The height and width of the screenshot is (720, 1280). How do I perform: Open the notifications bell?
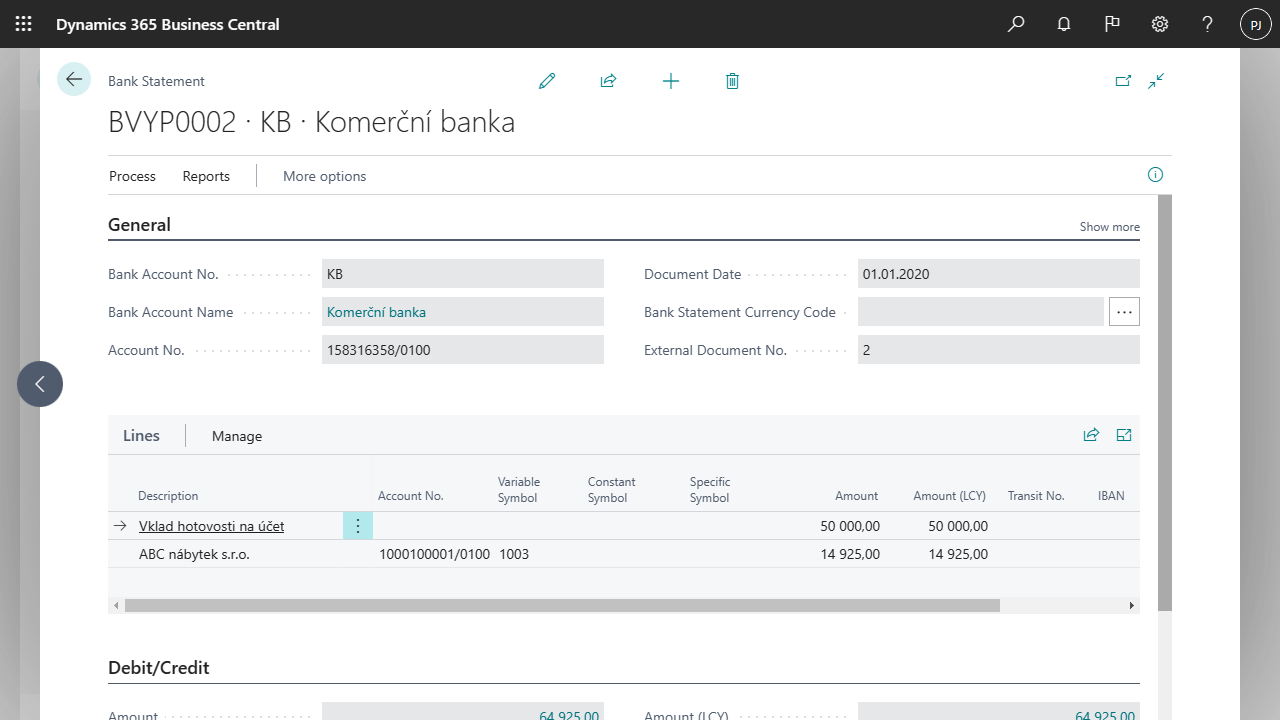click(1064, 24)
